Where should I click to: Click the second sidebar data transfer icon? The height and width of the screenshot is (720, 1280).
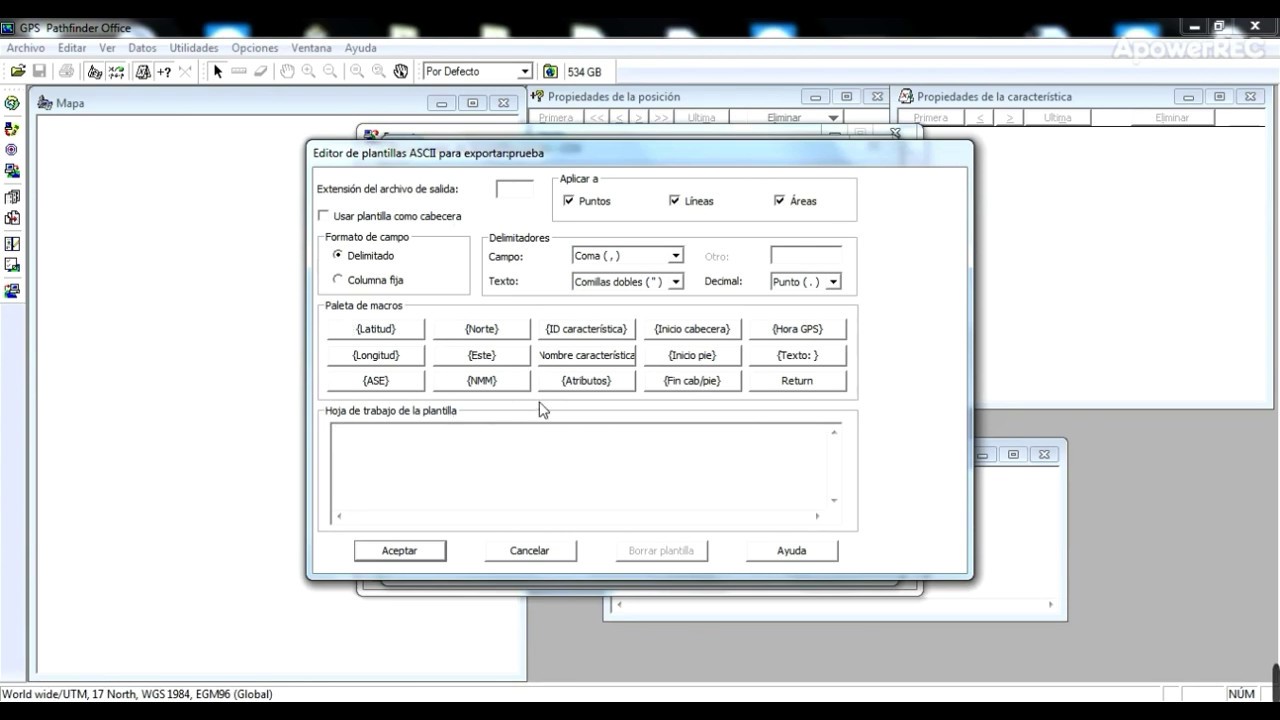12,129
